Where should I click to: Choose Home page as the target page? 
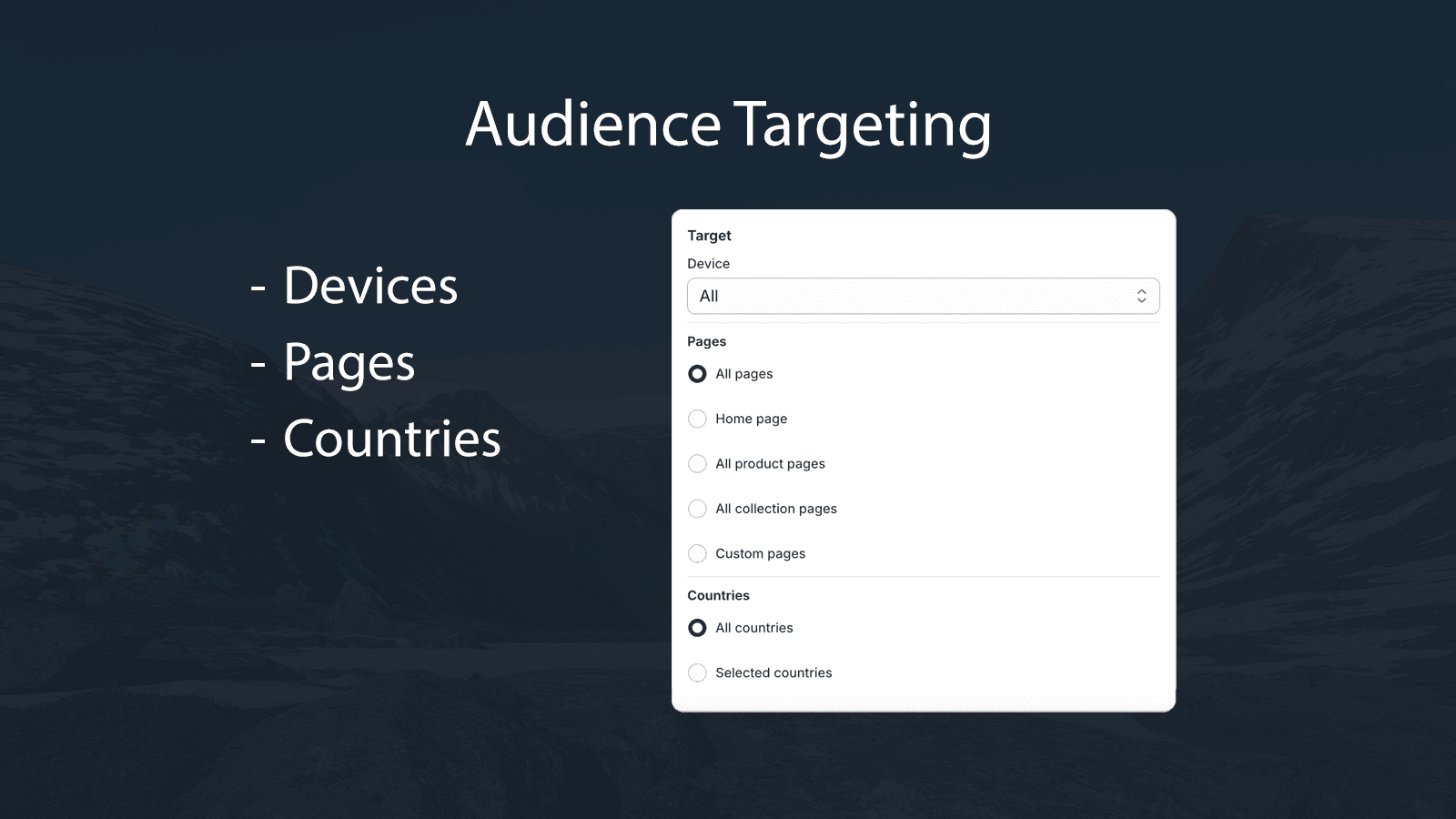pos(697,419)
